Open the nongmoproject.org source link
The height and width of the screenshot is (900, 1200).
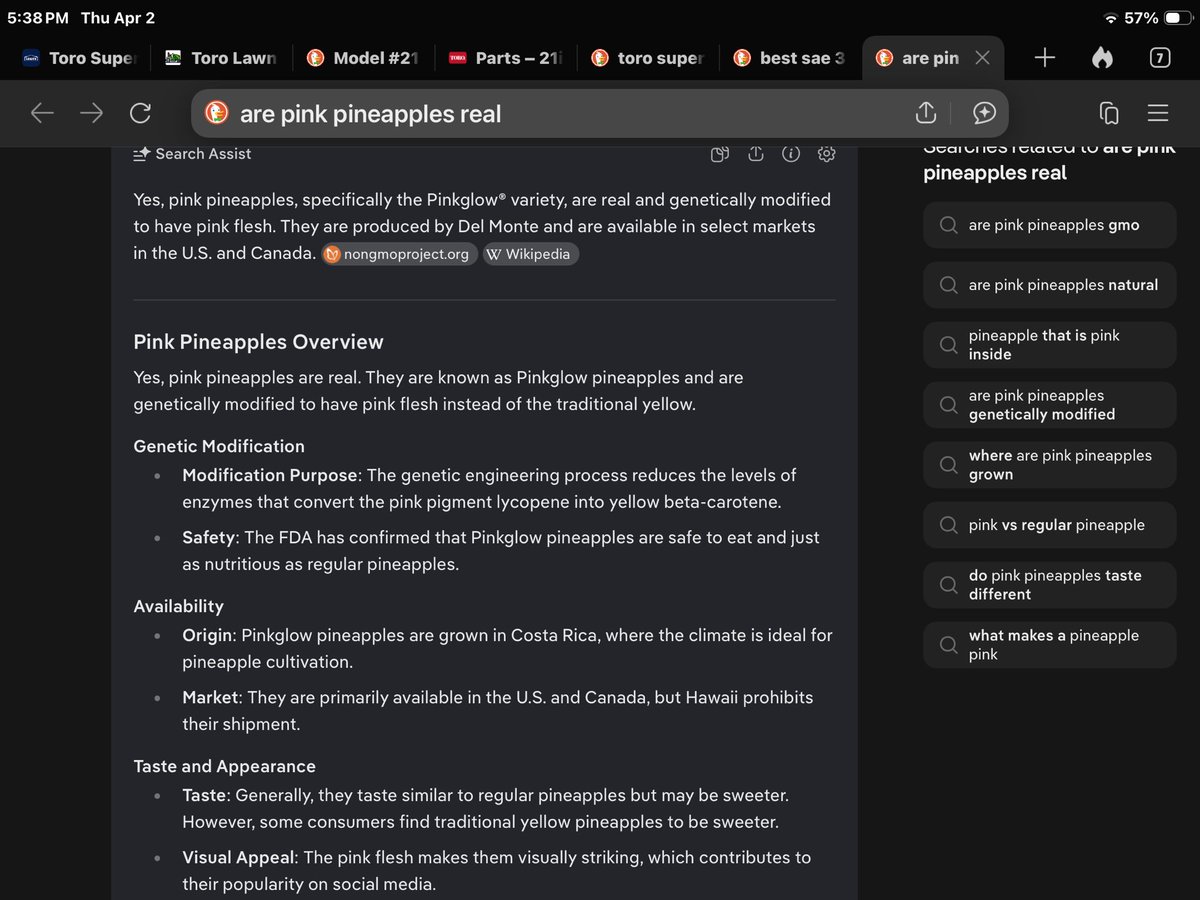click(x=399, y=254)
